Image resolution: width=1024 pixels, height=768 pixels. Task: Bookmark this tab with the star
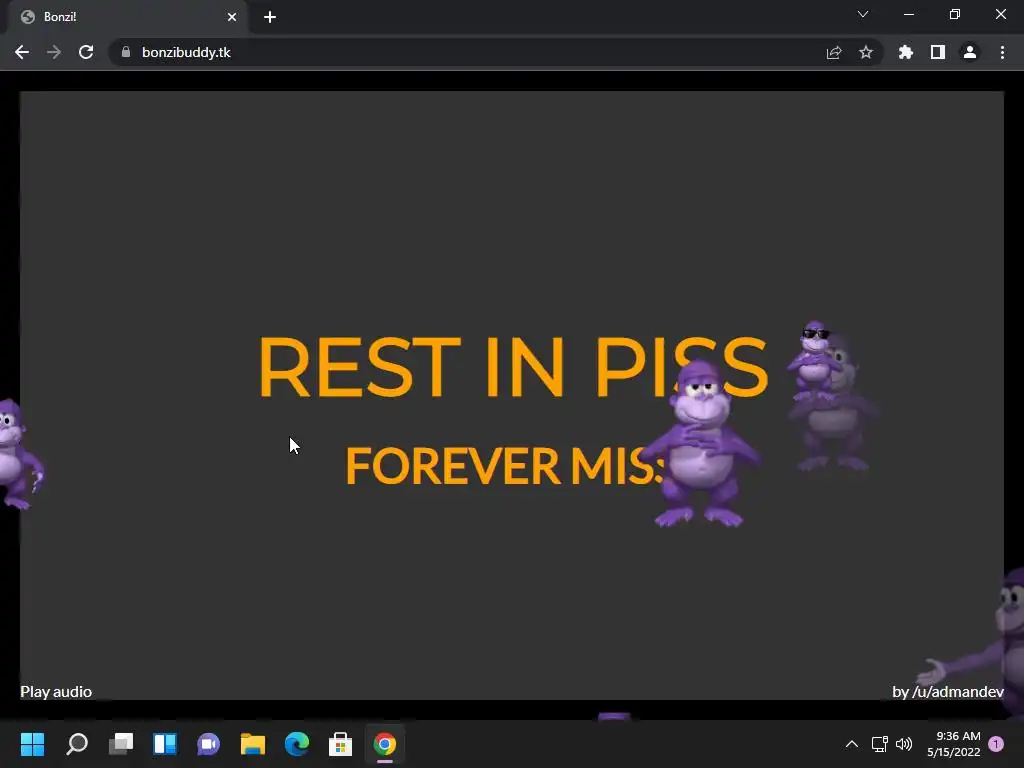[866, 52]
